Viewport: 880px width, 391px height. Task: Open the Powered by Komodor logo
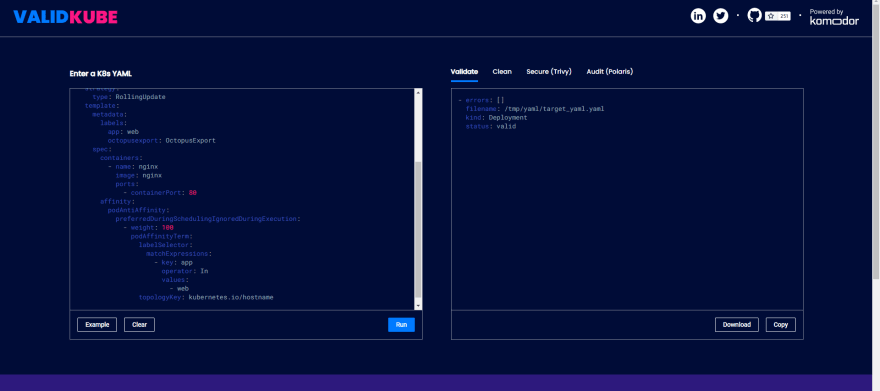(833, 17)
